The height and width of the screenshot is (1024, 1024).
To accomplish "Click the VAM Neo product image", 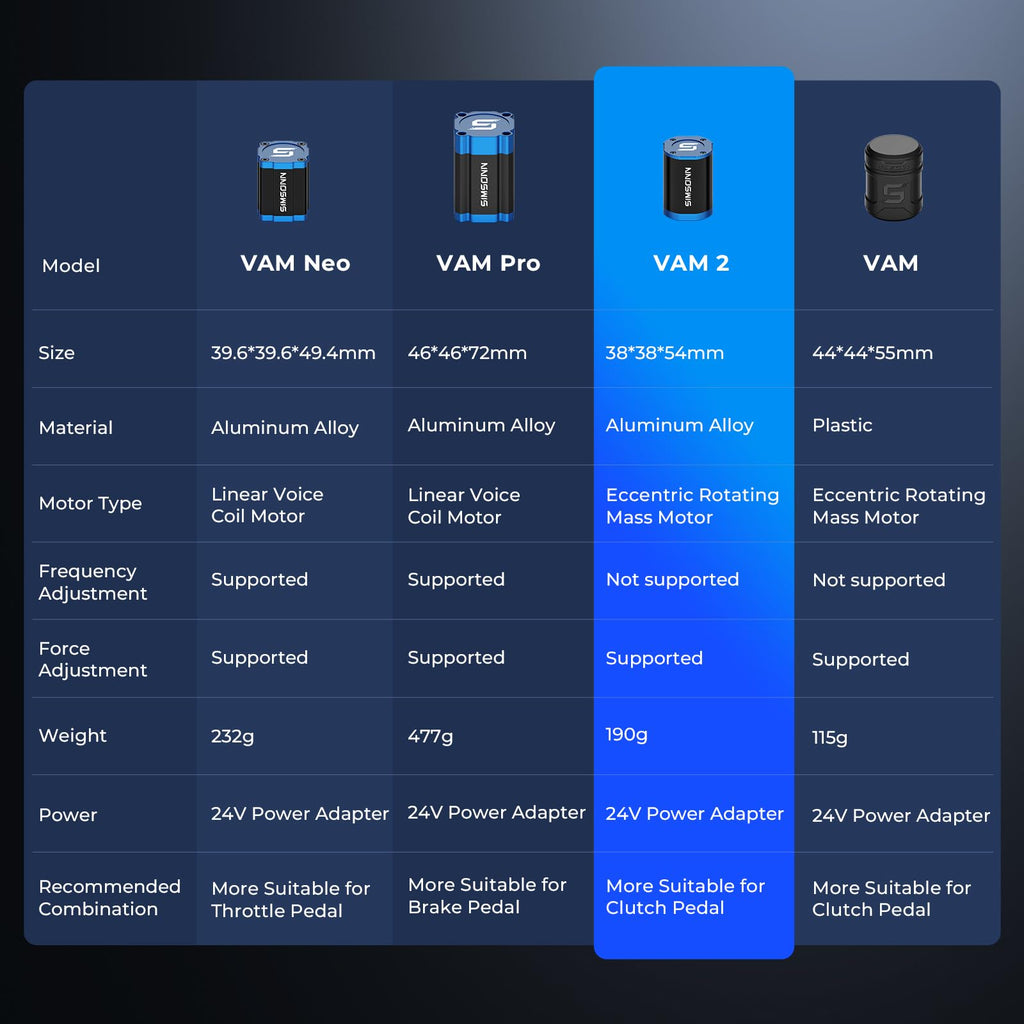I will [283, 182].
